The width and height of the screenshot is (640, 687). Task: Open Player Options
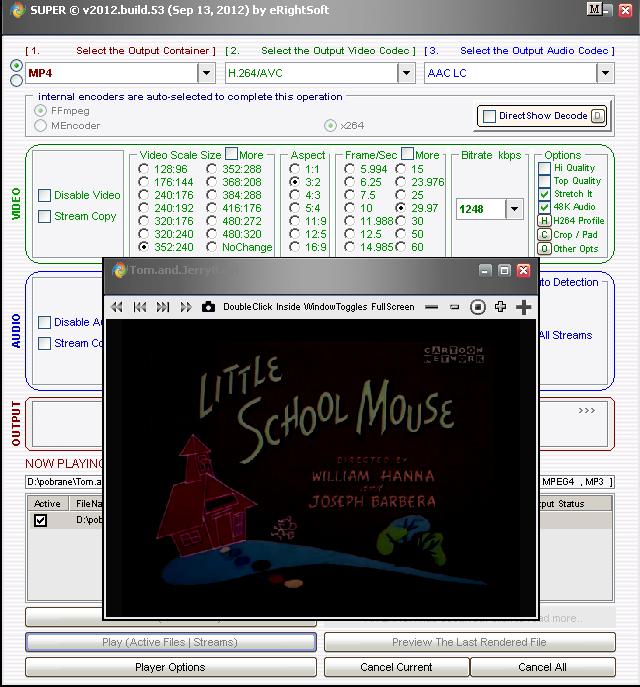point(171,667)
